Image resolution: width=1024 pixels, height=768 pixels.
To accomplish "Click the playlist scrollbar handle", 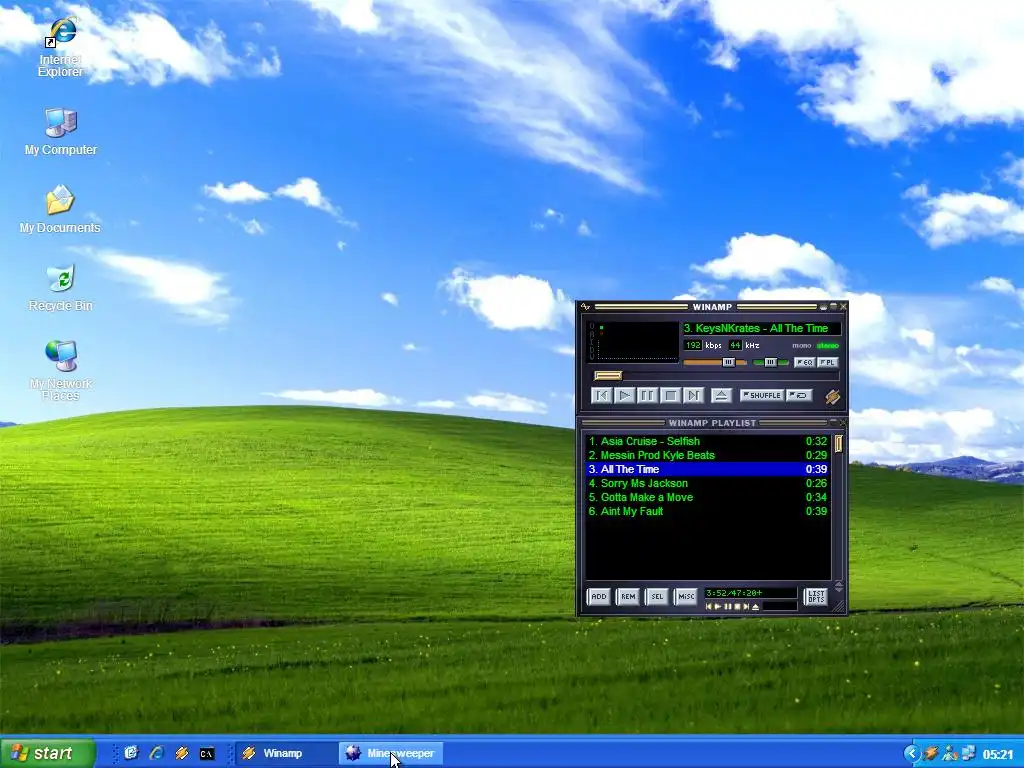I will click(x=839, y=444).
